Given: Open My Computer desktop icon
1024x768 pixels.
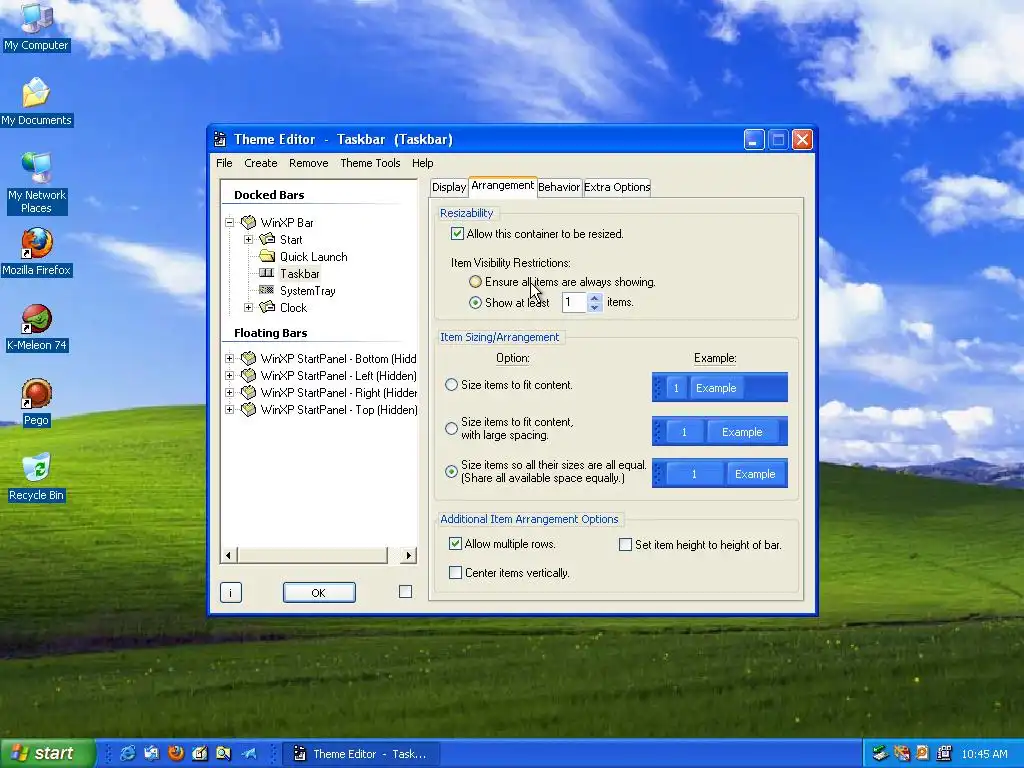Looking at the screenshot, I should [36, 27].
